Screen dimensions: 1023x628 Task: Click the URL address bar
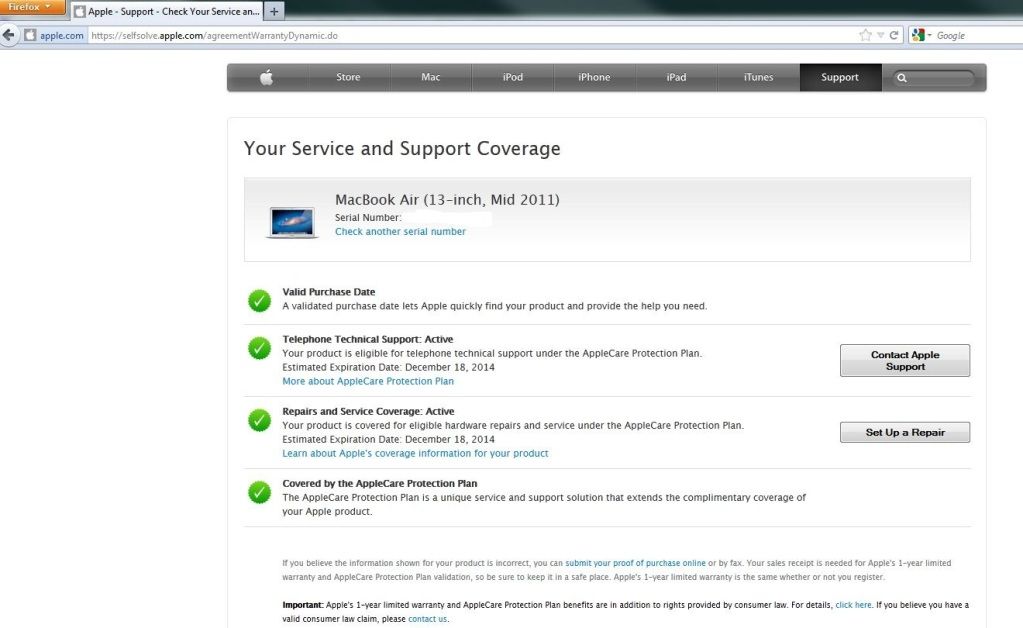tap(470, 35)
